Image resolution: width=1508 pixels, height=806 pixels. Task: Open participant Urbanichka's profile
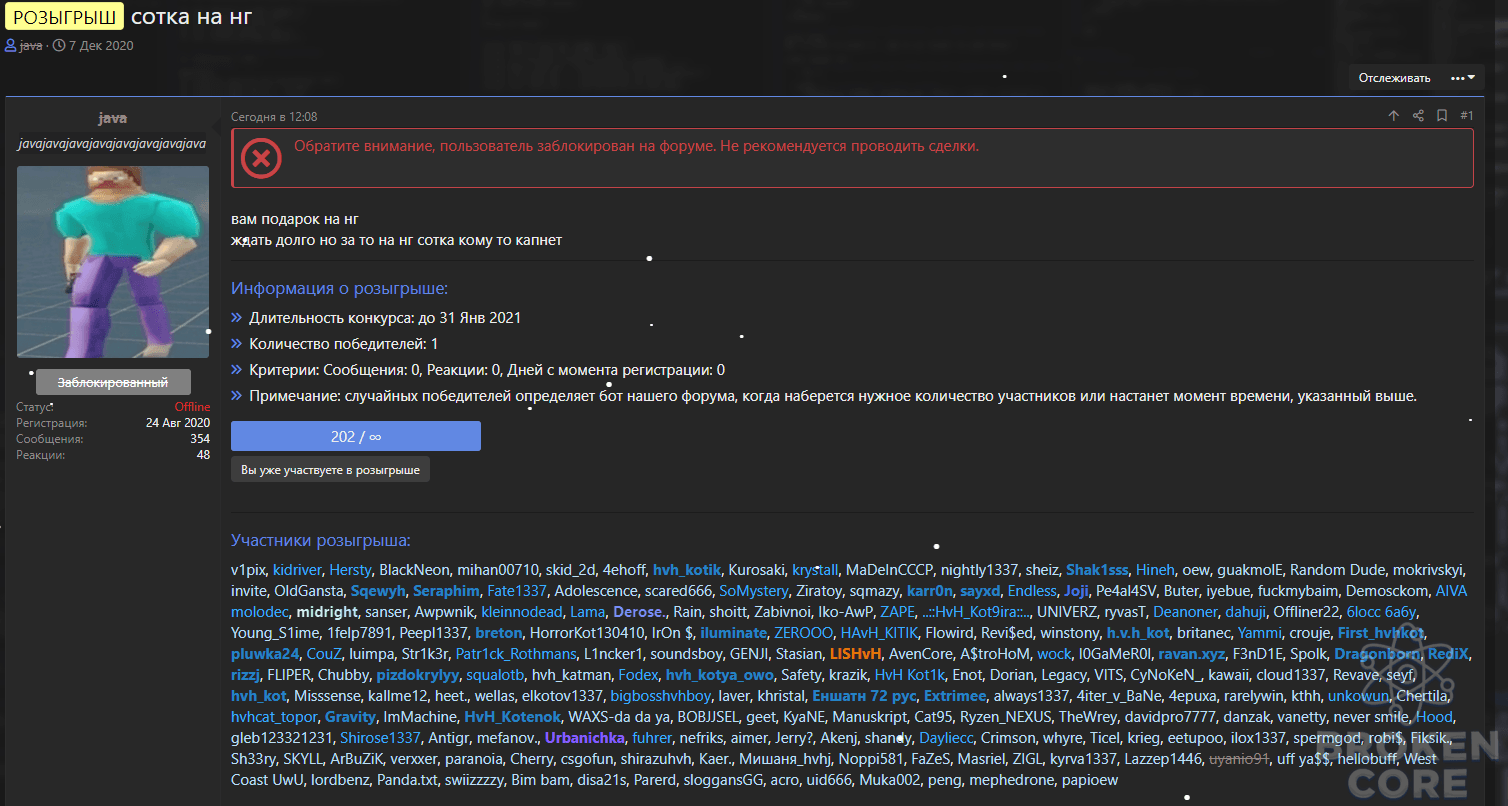click(585, 738)
